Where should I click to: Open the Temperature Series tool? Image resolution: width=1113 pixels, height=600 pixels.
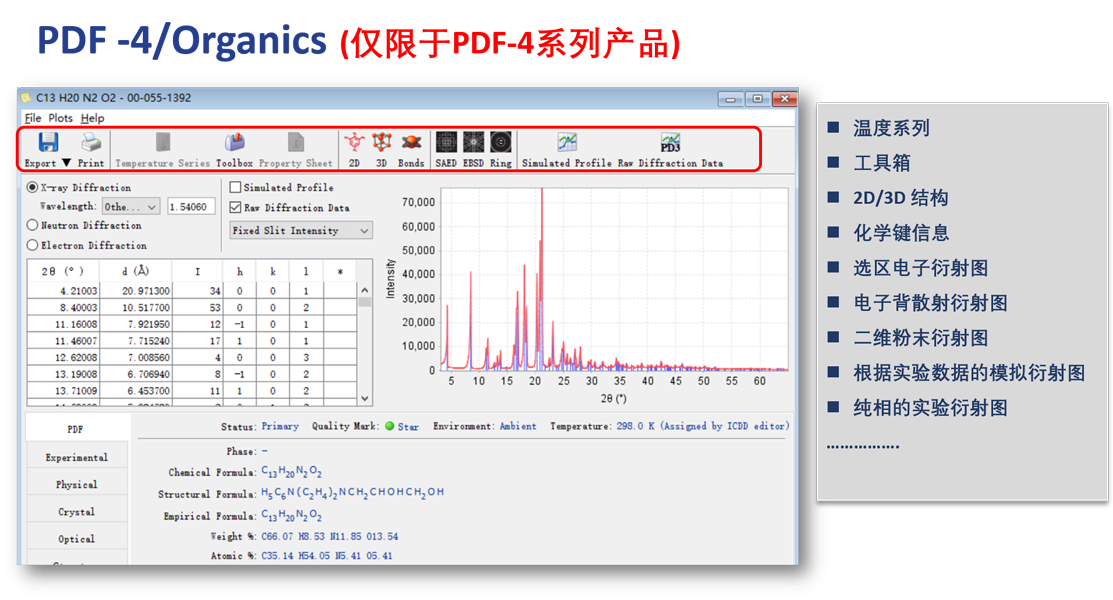(x=163, y=150)
